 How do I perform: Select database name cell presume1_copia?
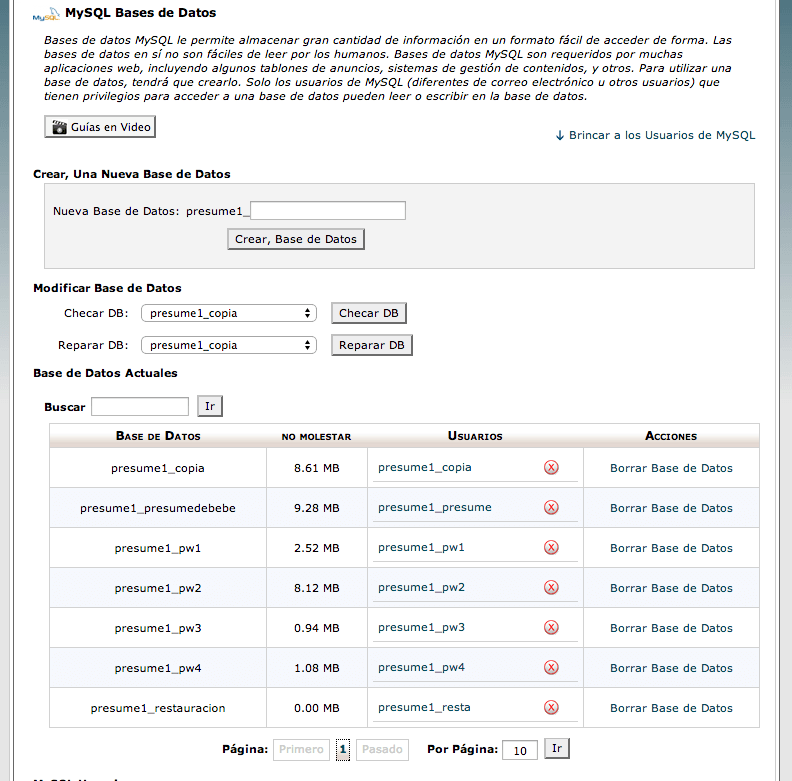158,468
